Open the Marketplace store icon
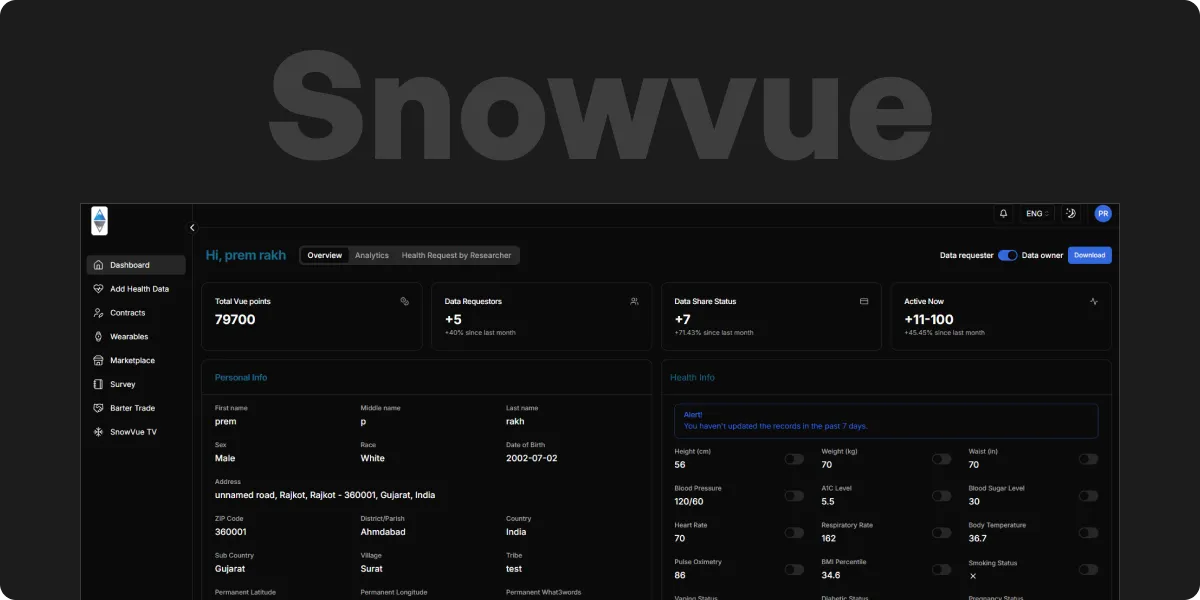Image resolution: width=1200 pixels, height=600 pixels. (x=98, y=360)
